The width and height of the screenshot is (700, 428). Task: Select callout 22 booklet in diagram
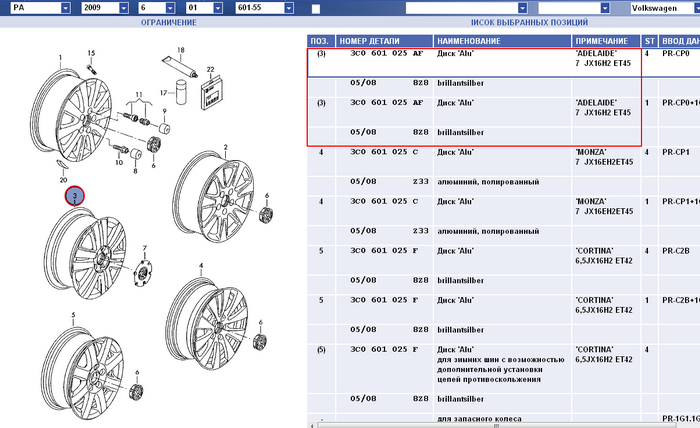(210, 70)
